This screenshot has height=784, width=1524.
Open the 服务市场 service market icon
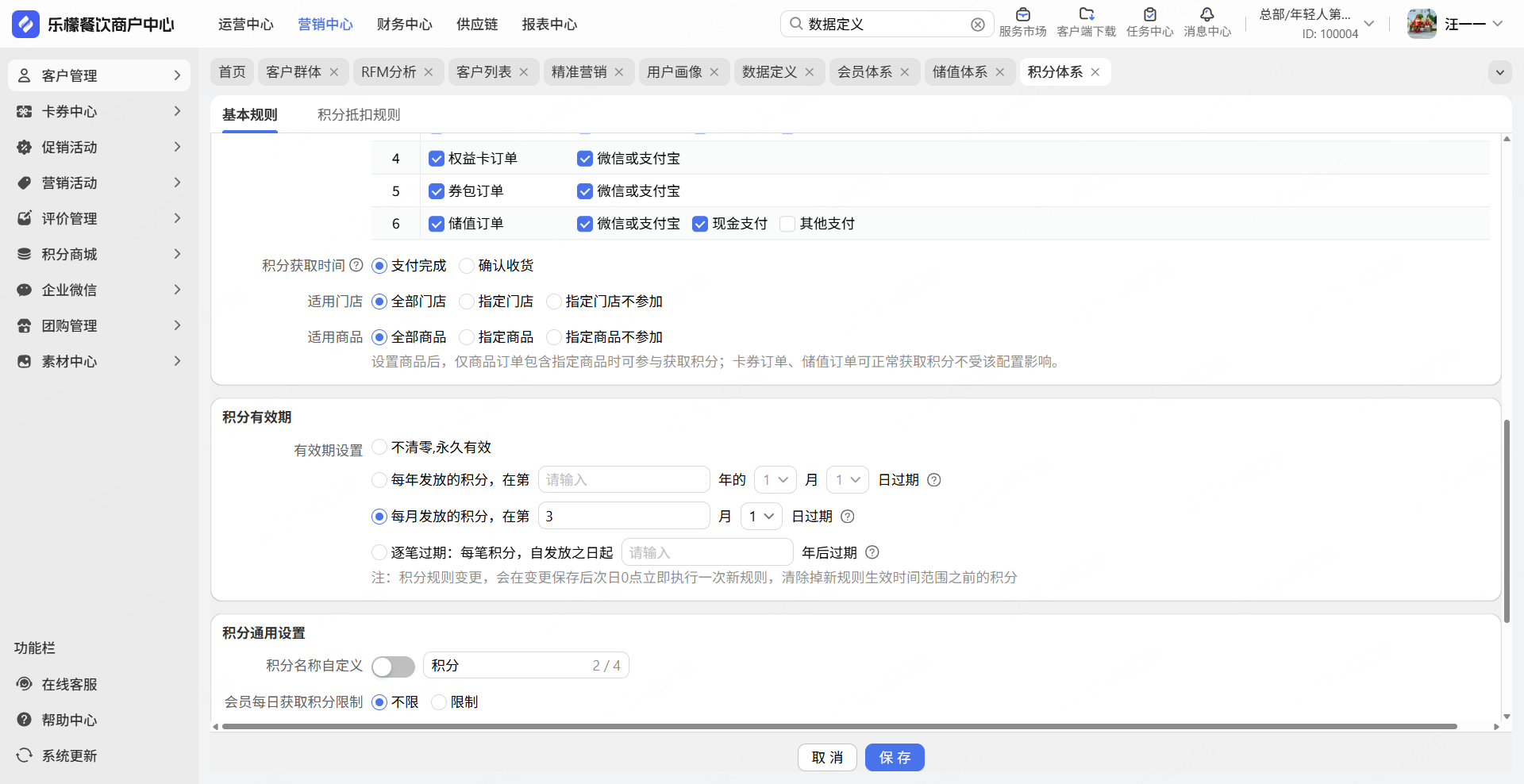click(1022, 14)
